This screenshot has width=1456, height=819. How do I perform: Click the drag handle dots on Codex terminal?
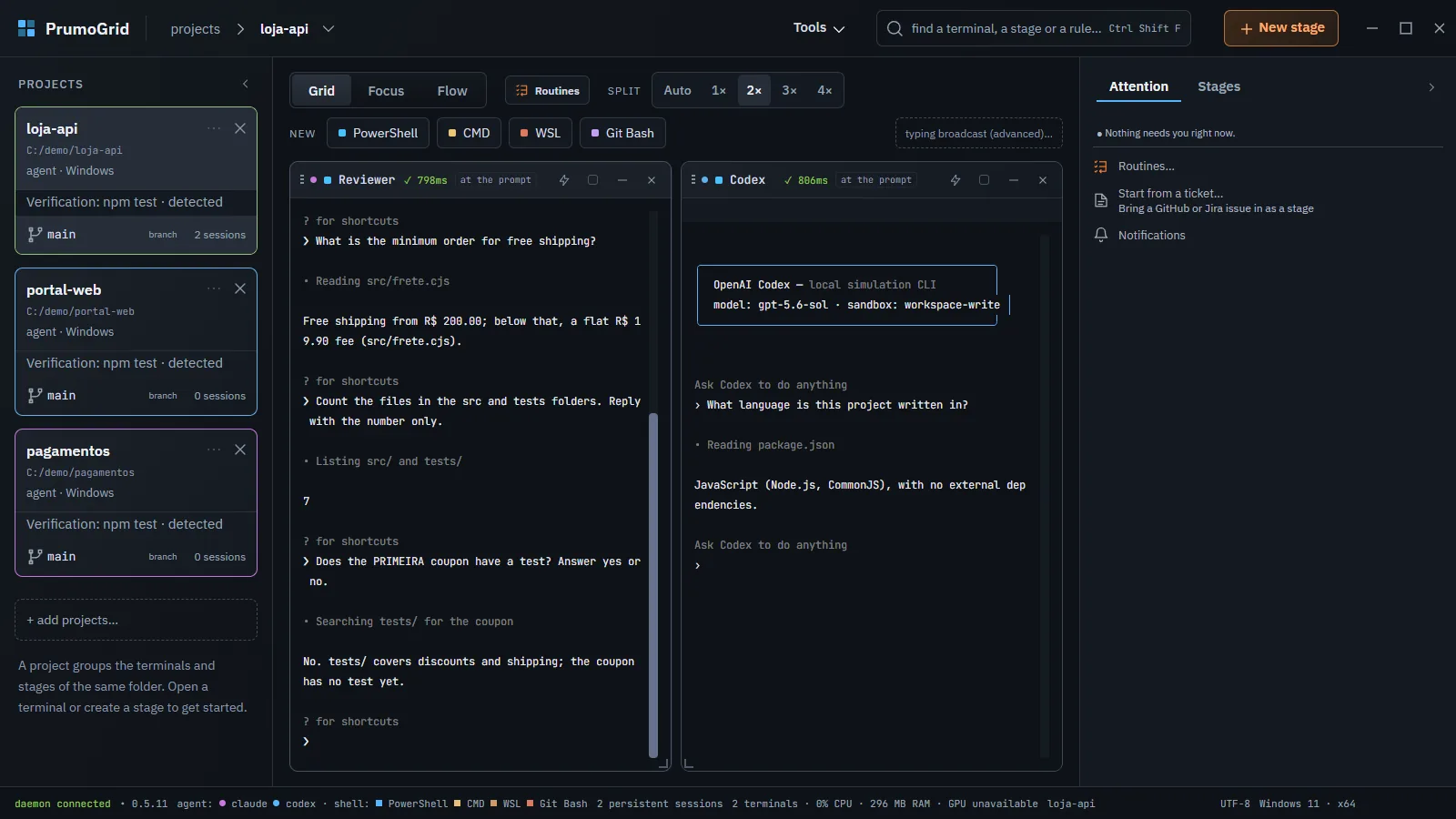click(693, 180)
